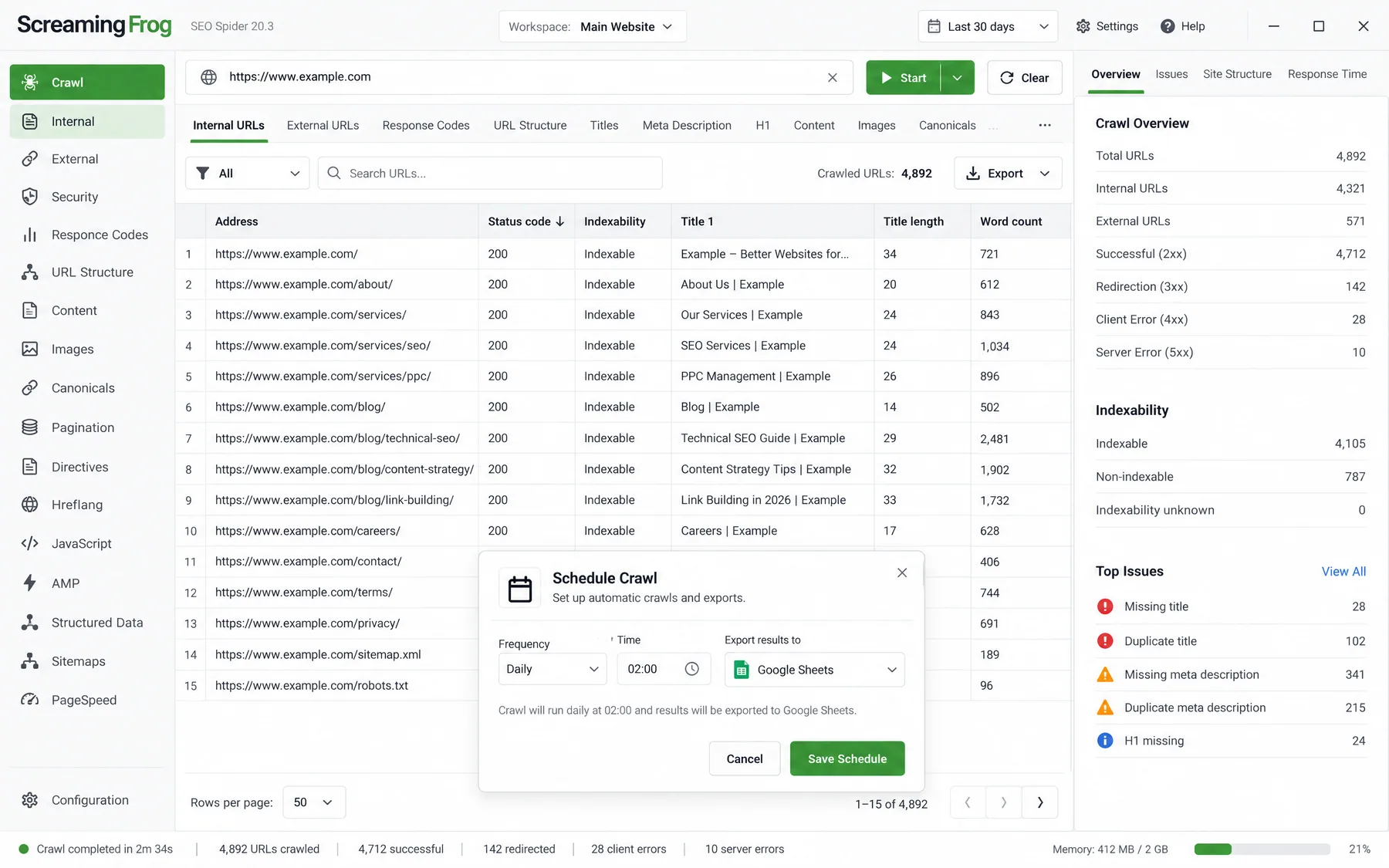The height and width of the screenshot is (868, 1389).
Task: Clear the URL field with X icon
Action: coord(832,77)
